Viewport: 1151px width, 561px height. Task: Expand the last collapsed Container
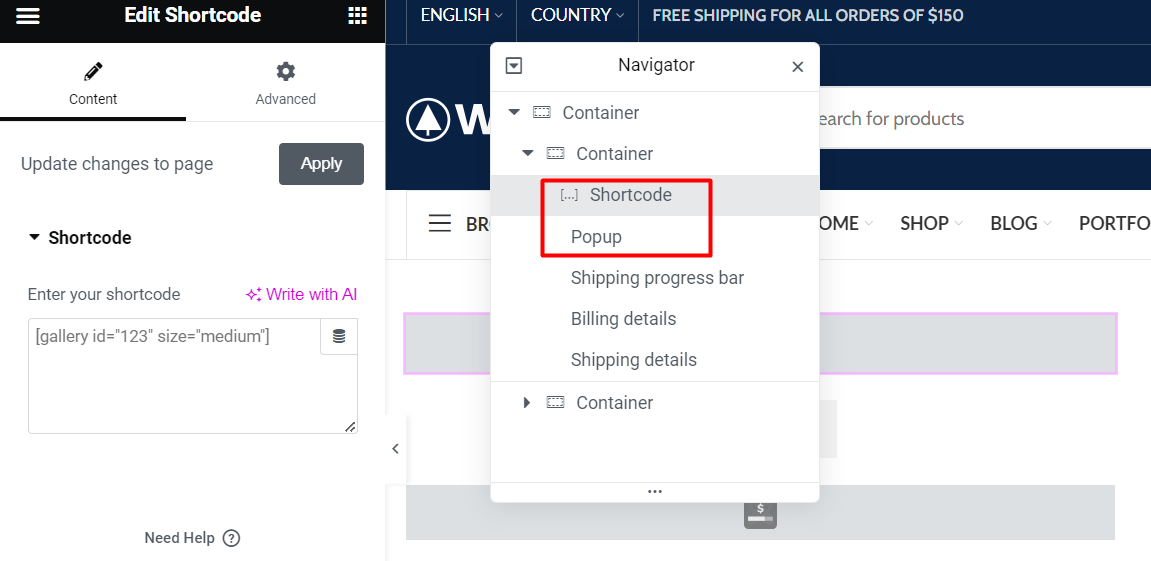pyautogui.click(x=526, y=402)
